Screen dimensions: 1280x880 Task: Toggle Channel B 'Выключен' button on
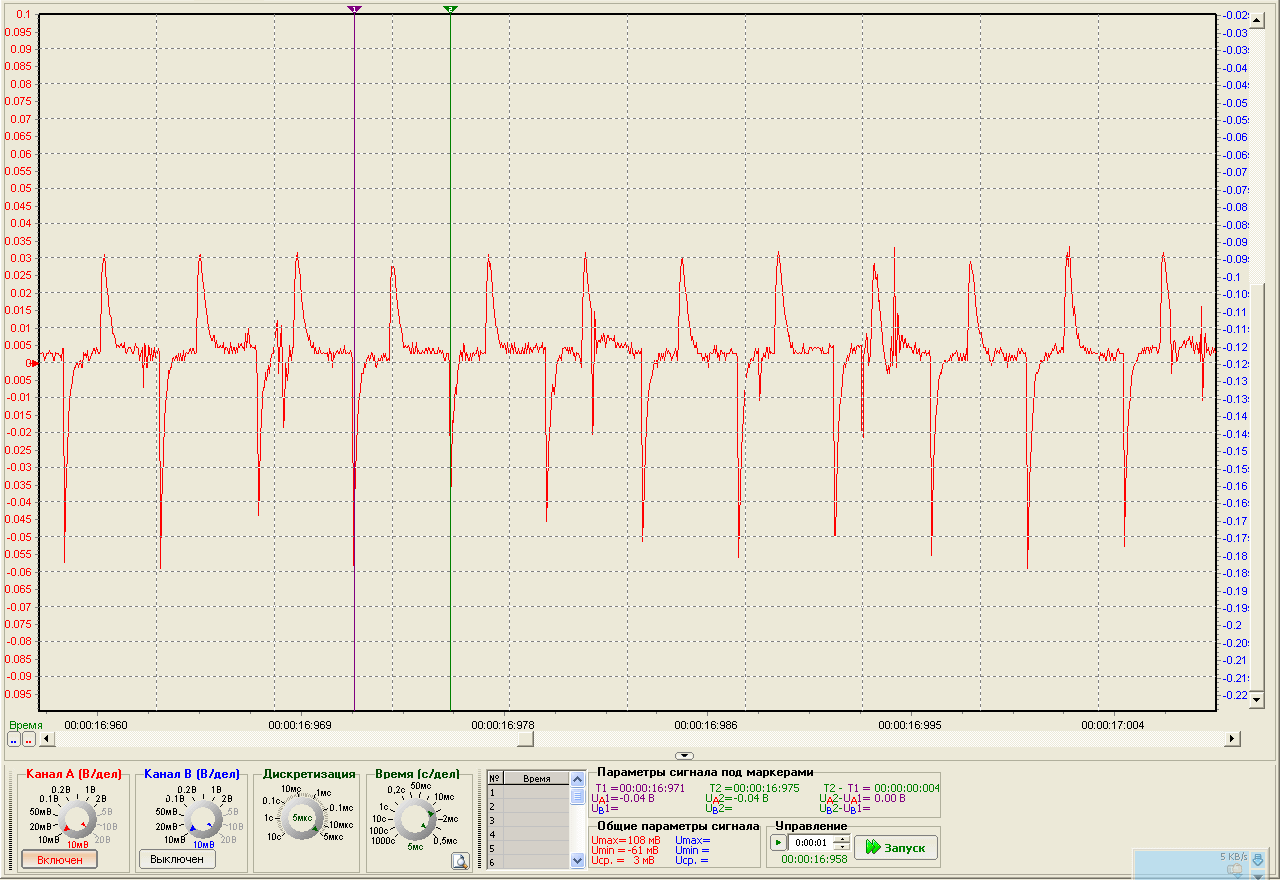pyautogui.click(x=177, y=859)
